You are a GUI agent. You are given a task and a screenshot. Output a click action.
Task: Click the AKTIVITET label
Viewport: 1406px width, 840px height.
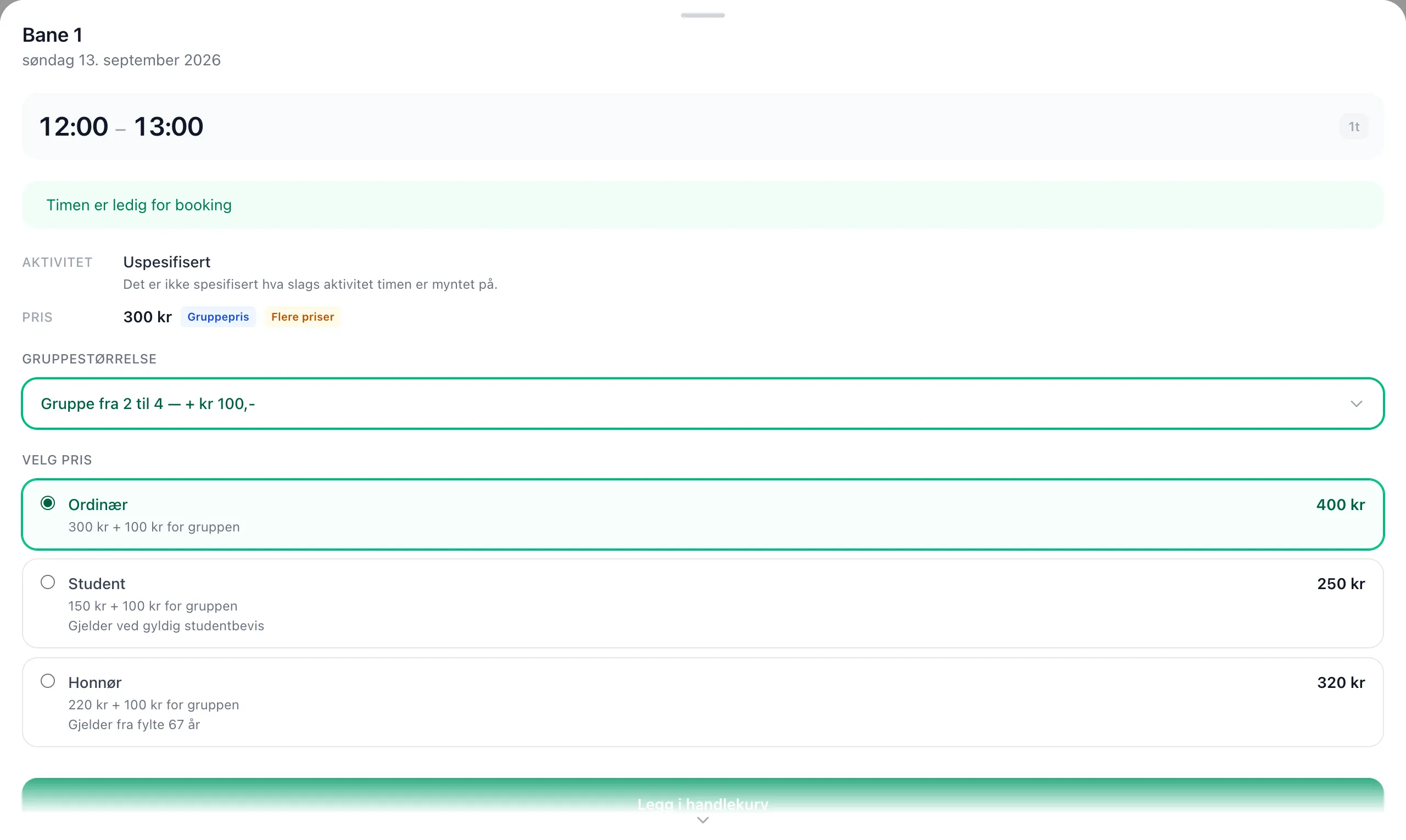(x=57, y=262)
